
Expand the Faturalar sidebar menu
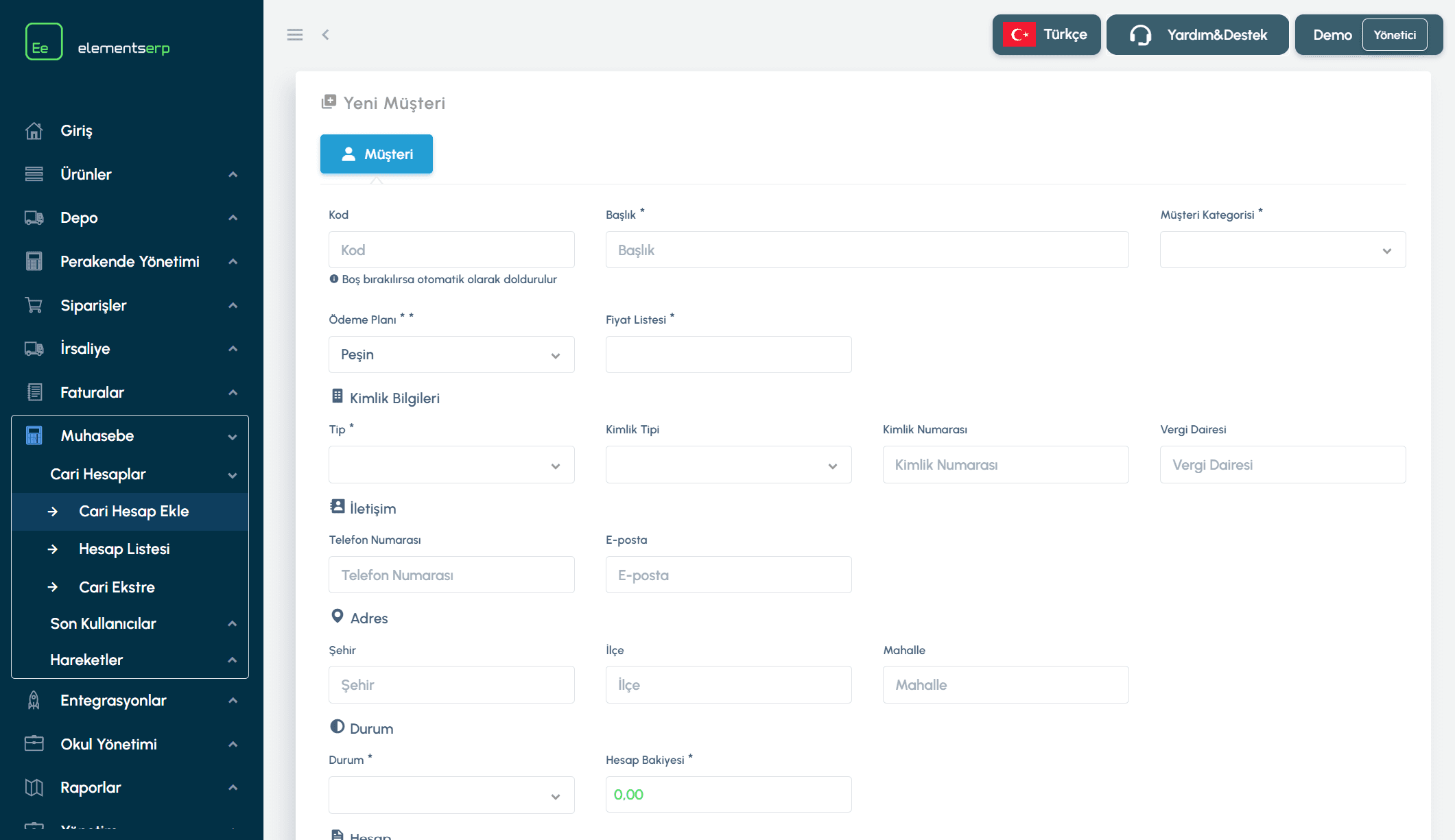point(130,392)
